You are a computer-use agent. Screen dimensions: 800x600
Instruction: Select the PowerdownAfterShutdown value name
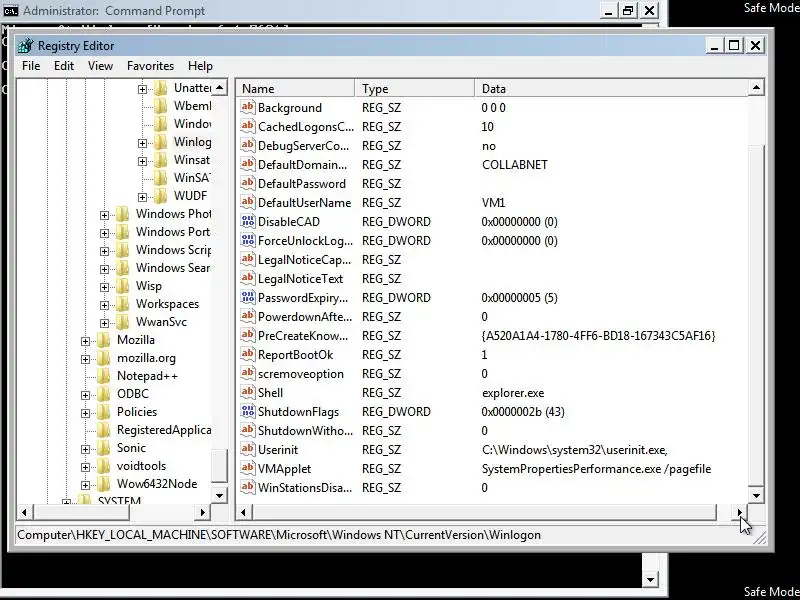(x=305, y=317)
